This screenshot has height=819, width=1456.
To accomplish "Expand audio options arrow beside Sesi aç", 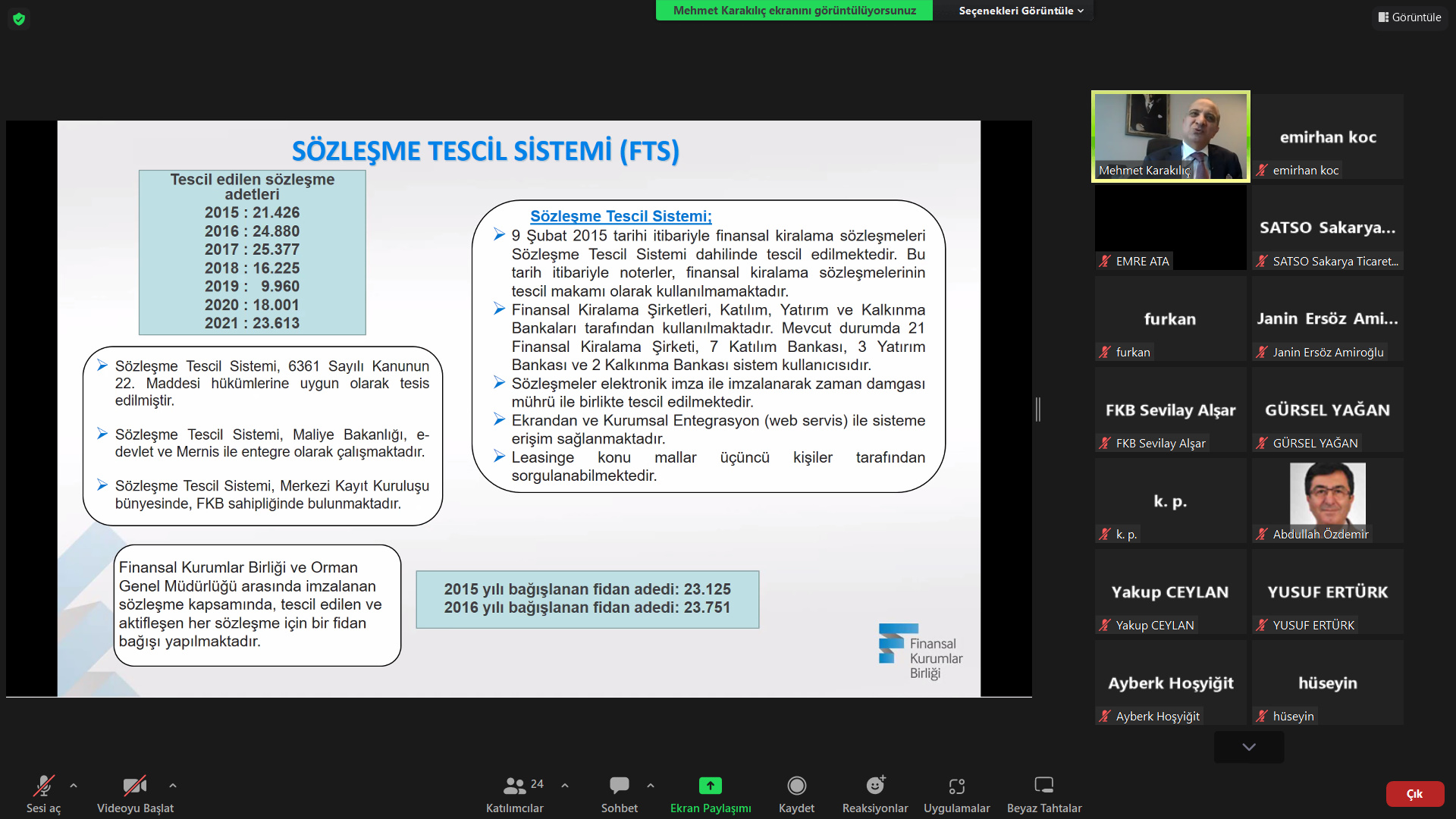I will pos(74,786).
